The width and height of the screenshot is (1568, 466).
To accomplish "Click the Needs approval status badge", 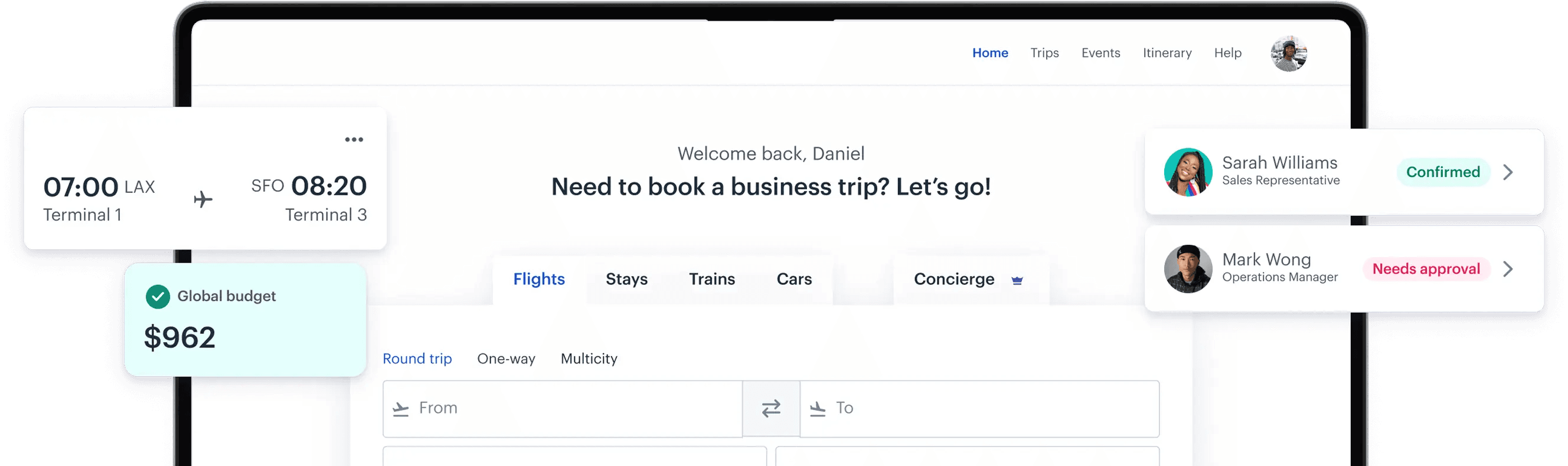I will tap(1426, 269).
